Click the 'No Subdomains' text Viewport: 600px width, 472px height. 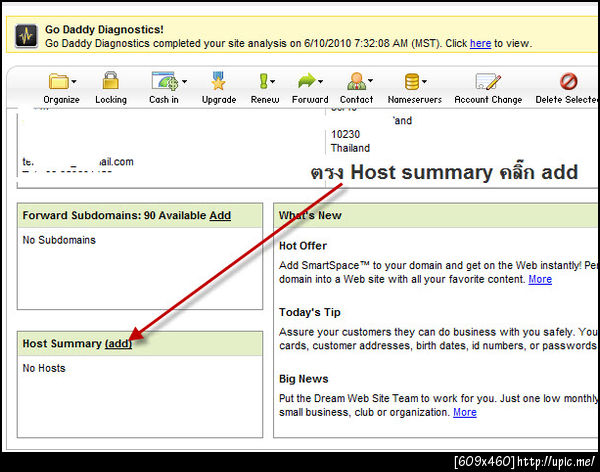59,240
